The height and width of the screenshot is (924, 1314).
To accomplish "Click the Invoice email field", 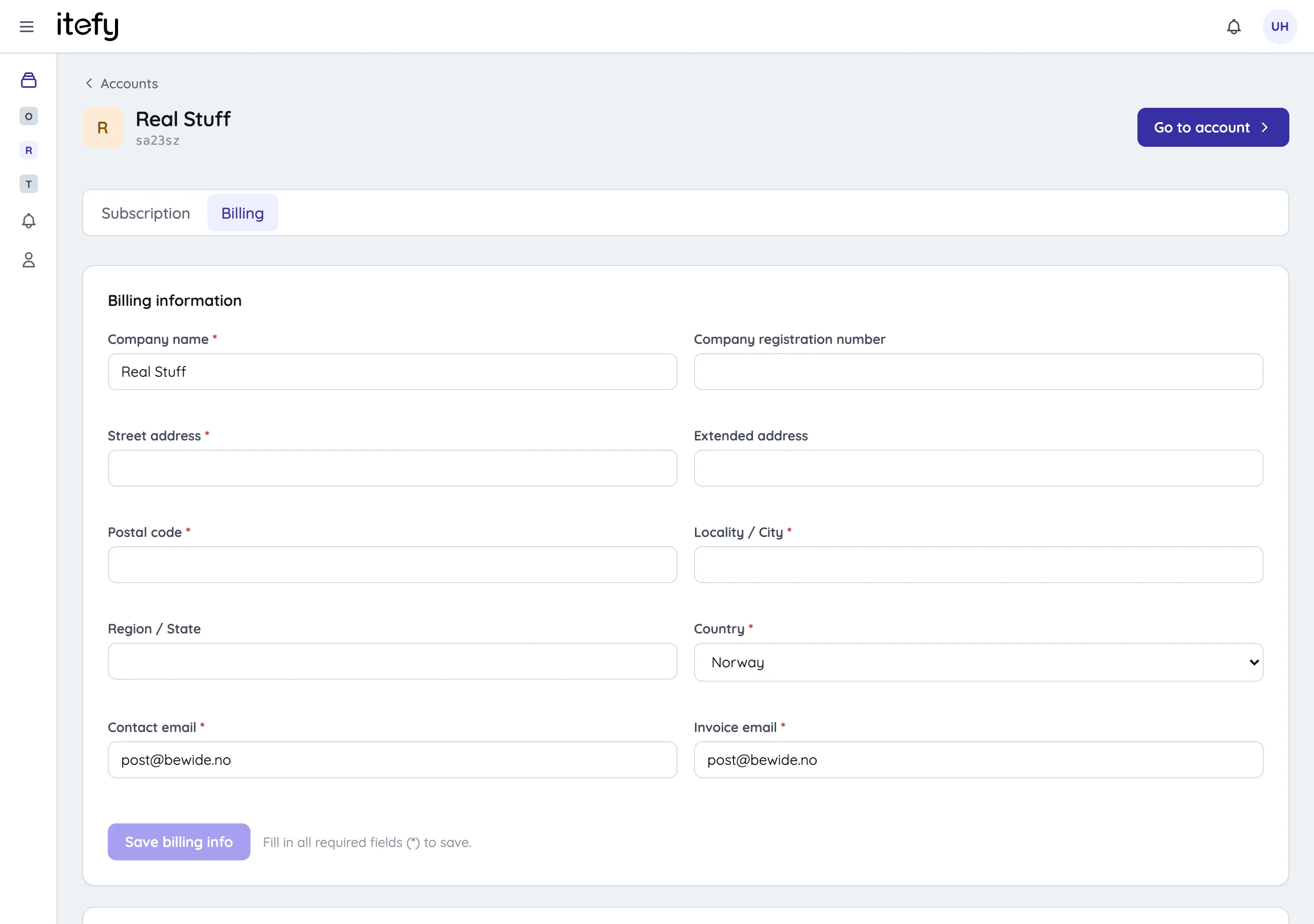I will point(978,760).
